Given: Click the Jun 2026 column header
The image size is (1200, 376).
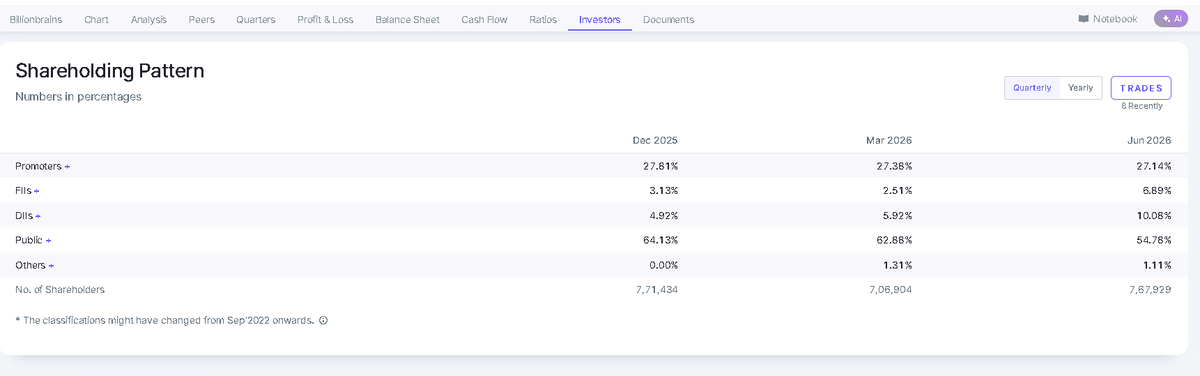Looking at the screenshot, I should tap(1149, 140).
